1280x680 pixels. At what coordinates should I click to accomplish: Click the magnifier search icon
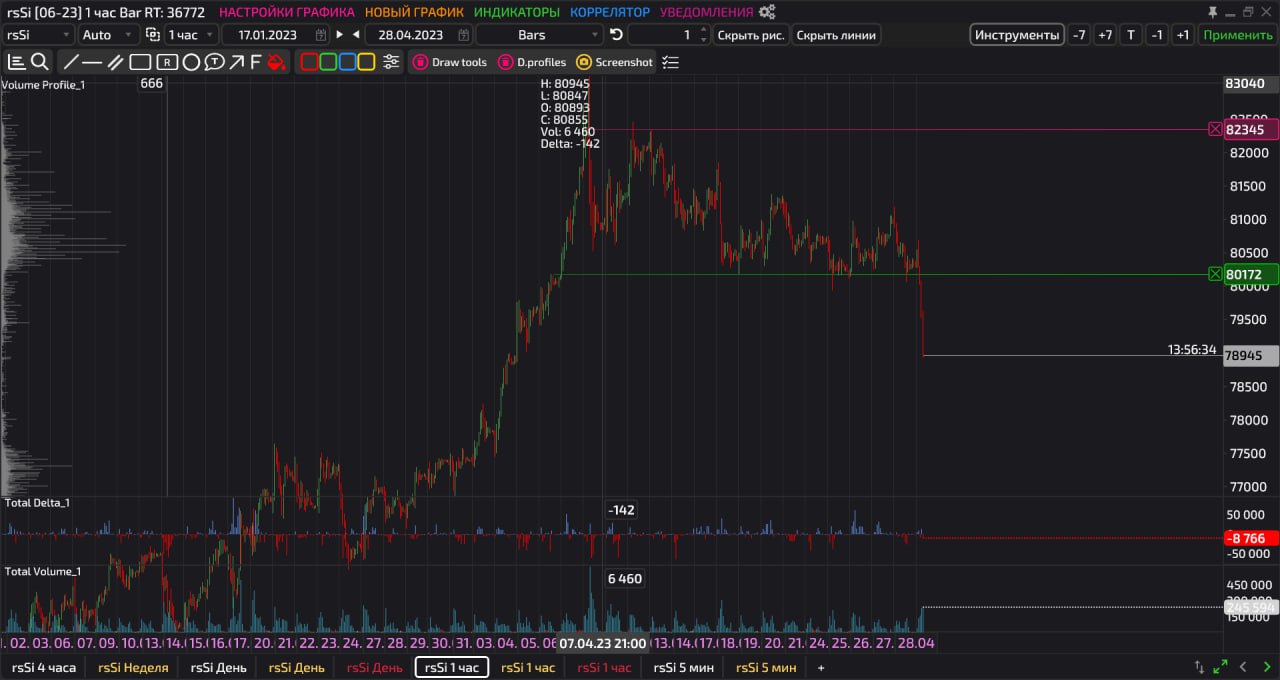click(40, 62)
